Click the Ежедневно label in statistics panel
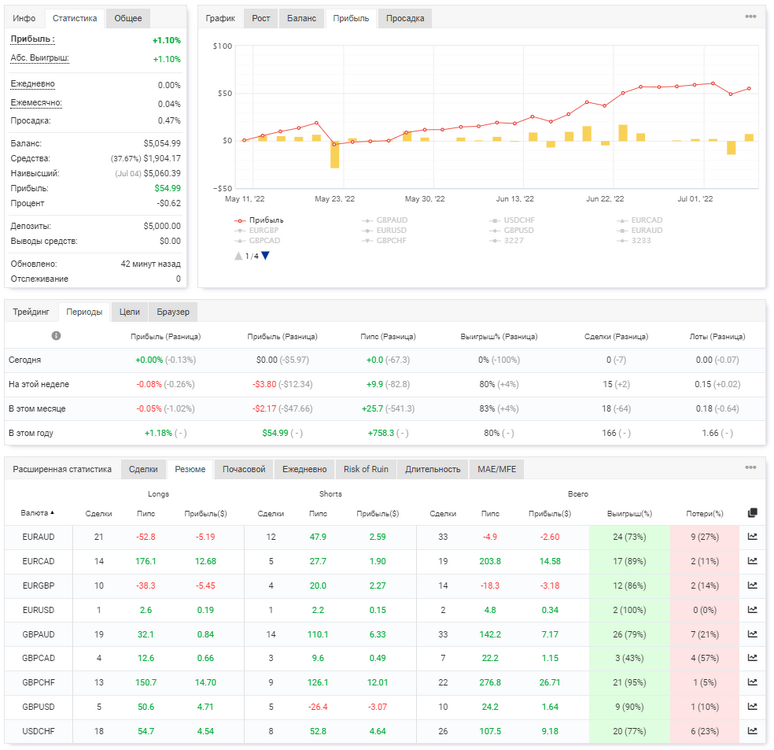This screenshot has width=774, height=750. (33, 84)
